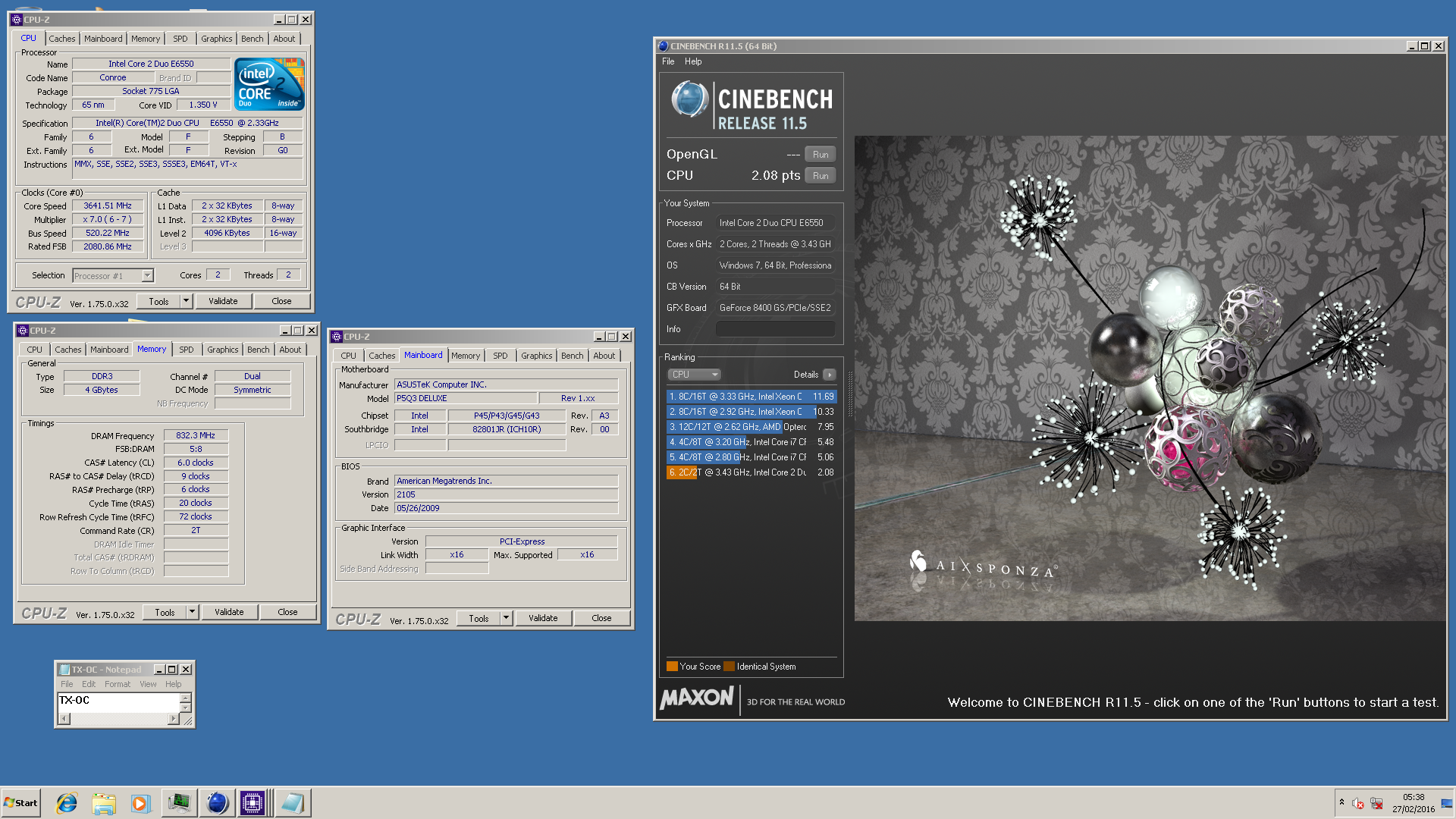Viewport: 1456px width, 819px height.
Task: Open Tools dropdown arrow in CPU-Z Mainboard window
Action: [506, 618]
